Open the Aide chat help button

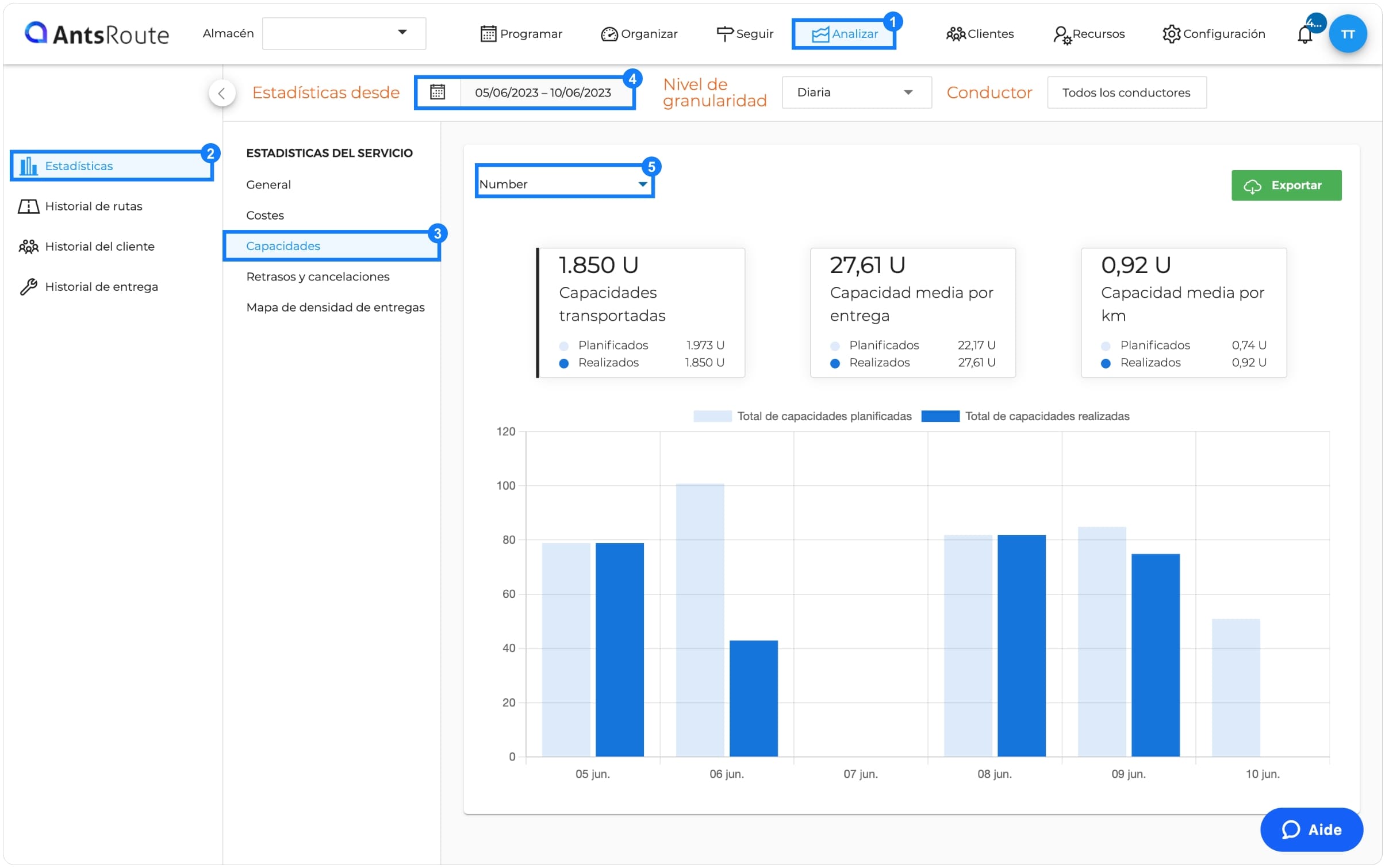1311,829
